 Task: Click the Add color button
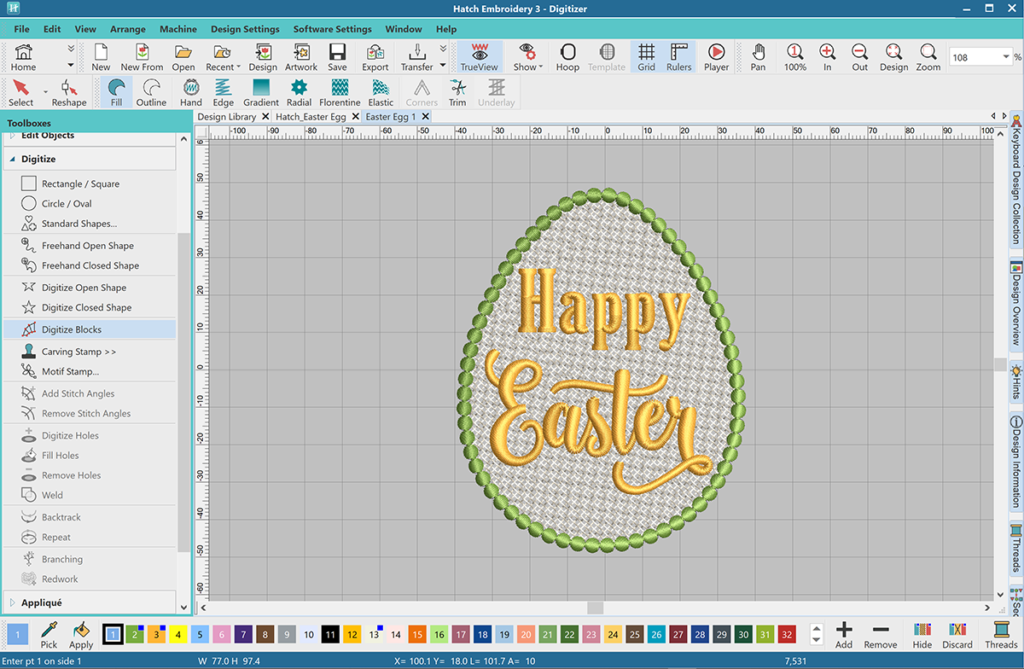click(843, 634)
